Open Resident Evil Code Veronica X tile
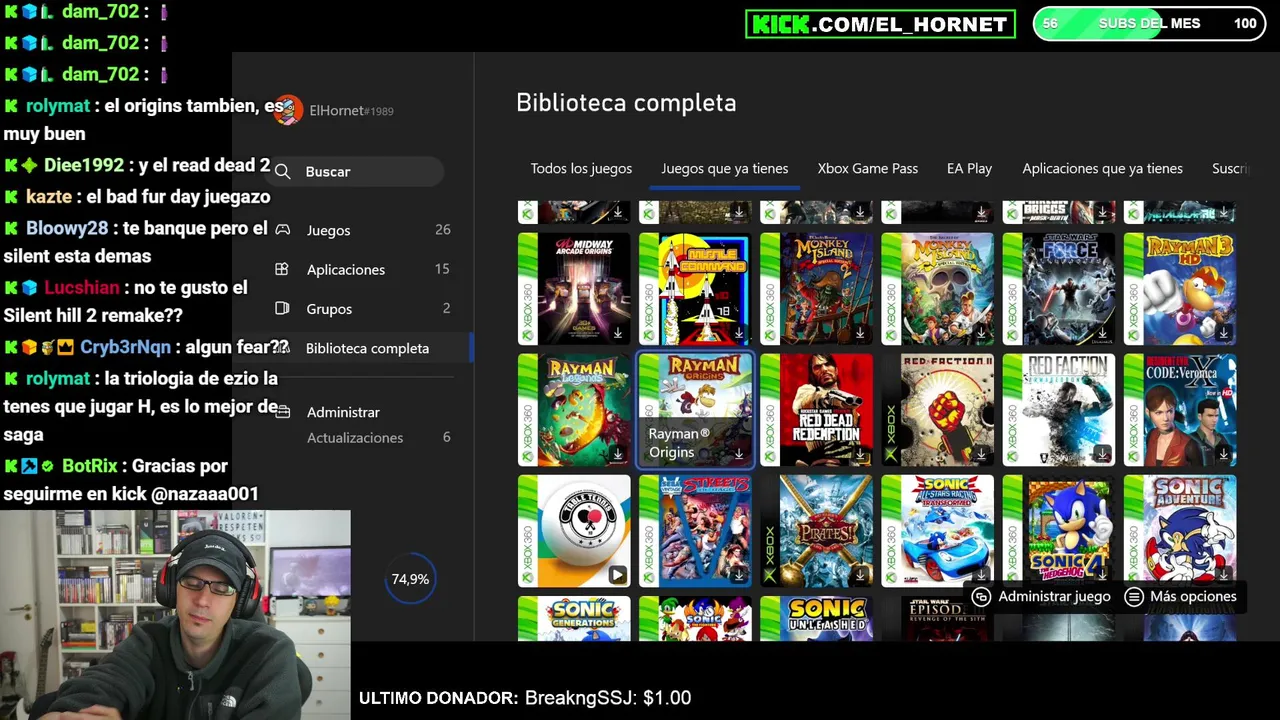Screen dimensions: 1280x720 click(x=1179, y=410)
